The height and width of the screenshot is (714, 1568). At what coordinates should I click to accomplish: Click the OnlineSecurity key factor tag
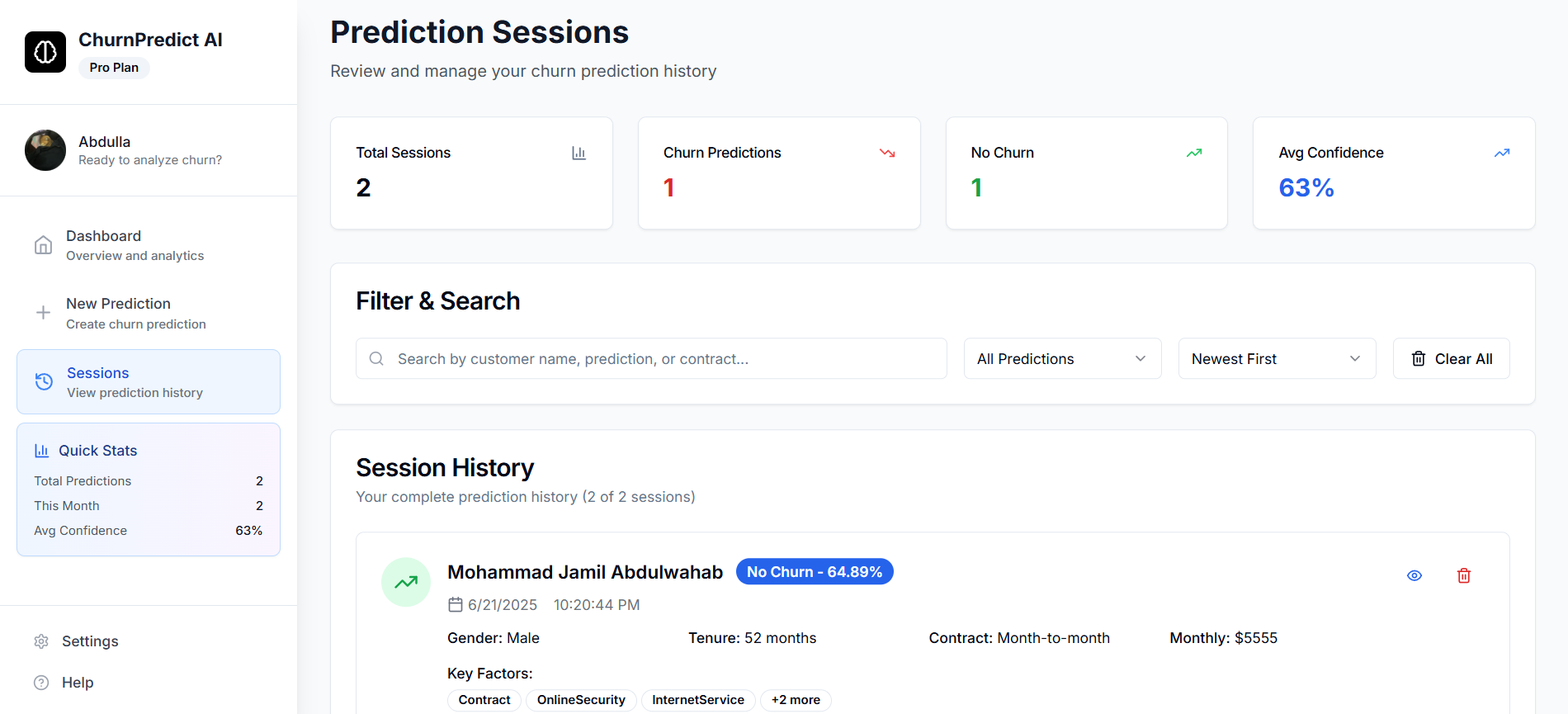tap(581, 700)
